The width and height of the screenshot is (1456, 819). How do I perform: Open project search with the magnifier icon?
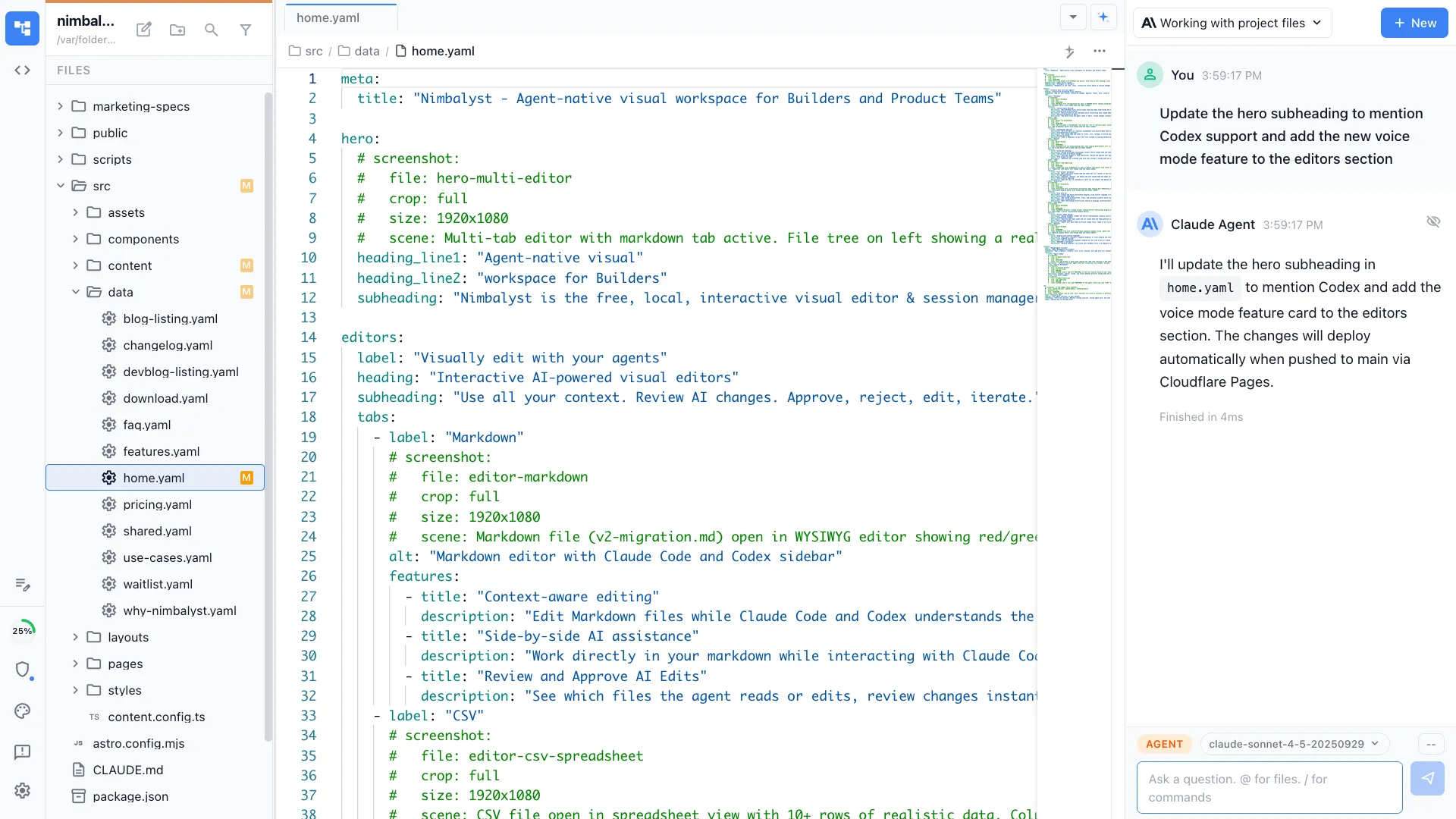tap(211, 30)
